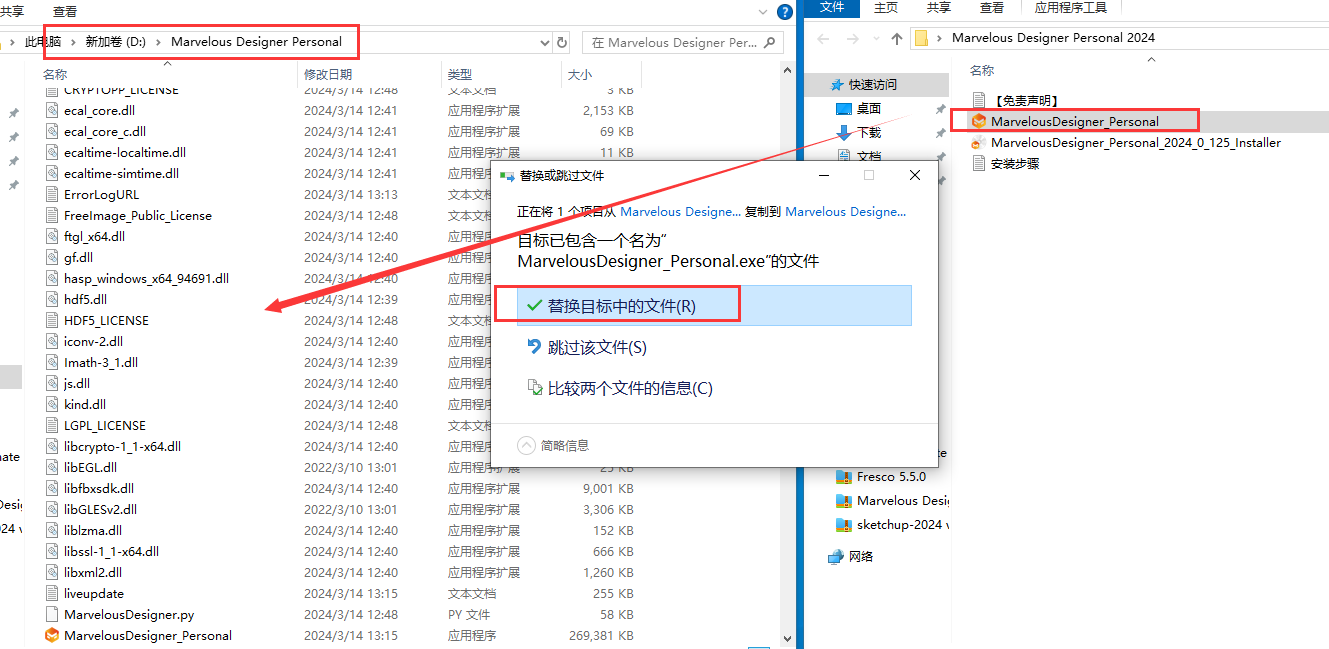The width and height of the screenshot is (1329, 649).
Task: Click the file icon of libEGL.dll
Action: point(52,467)
